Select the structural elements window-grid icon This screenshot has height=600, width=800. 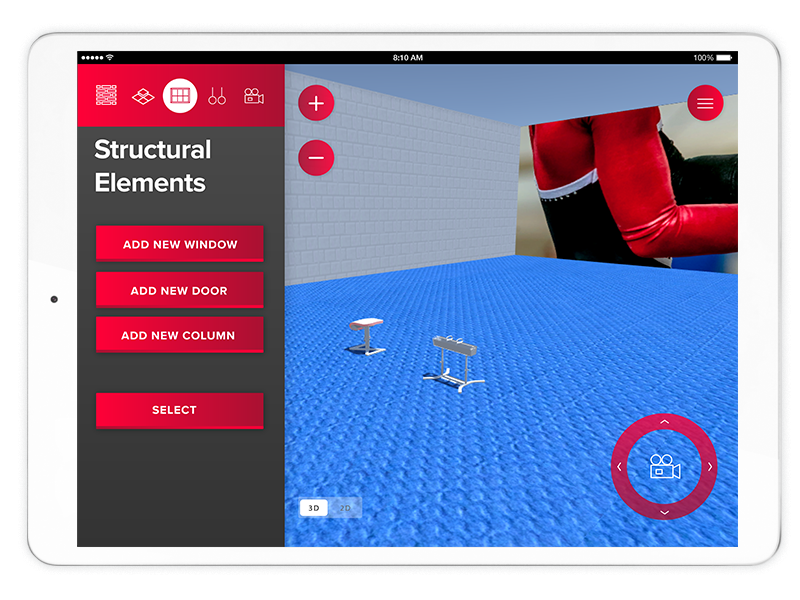(180, 96)
